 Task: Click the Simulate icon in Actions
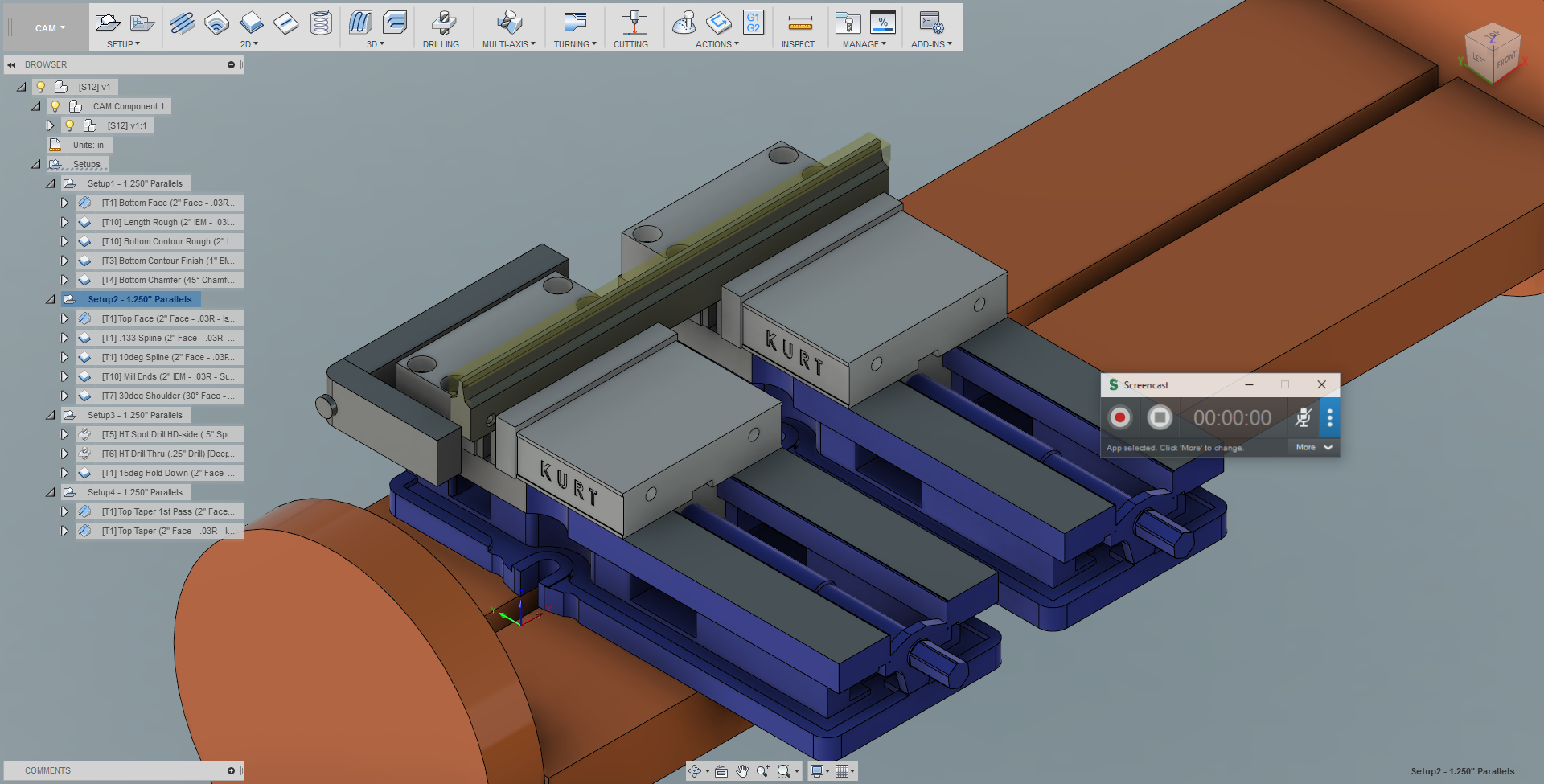pos(684,23)
